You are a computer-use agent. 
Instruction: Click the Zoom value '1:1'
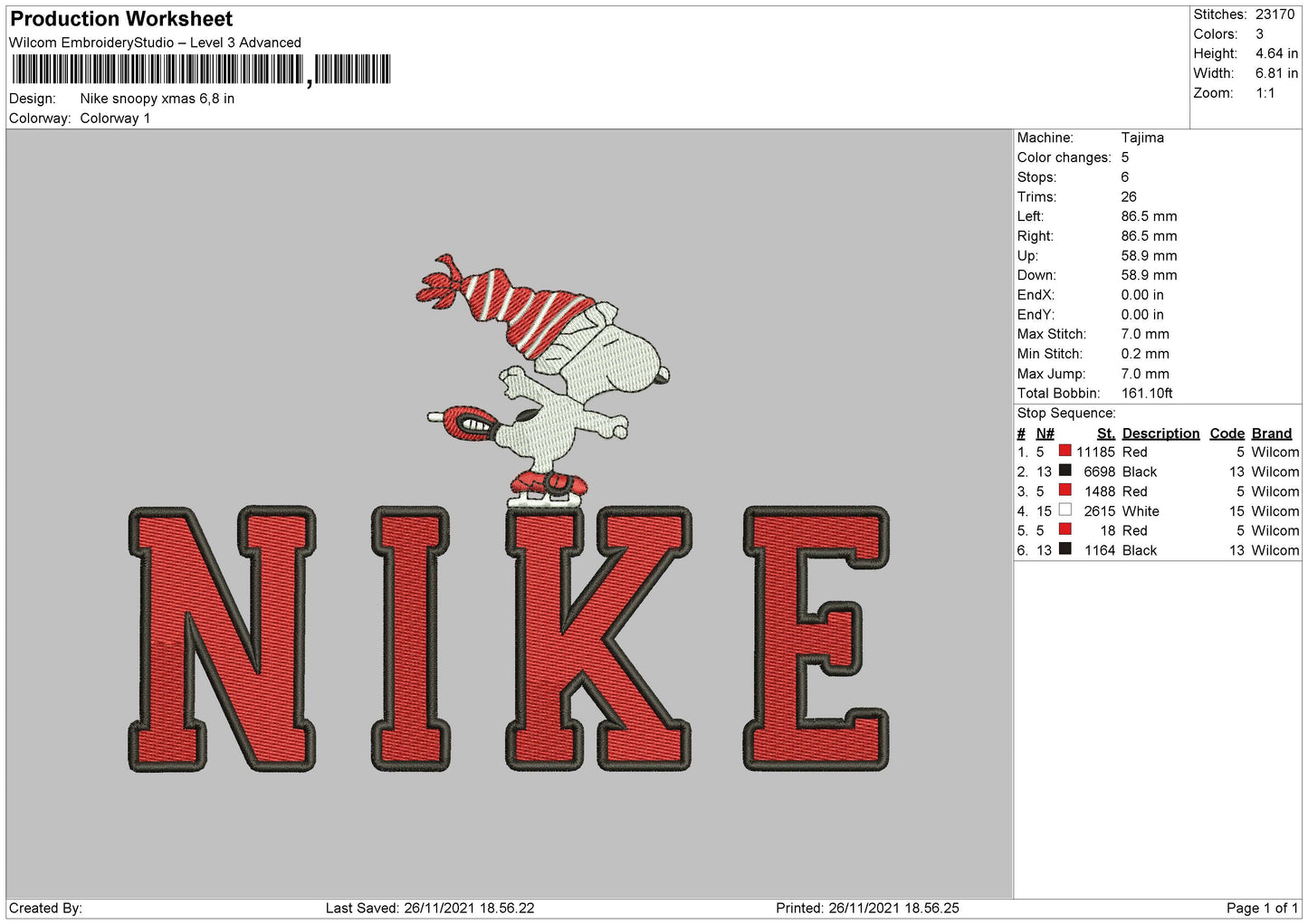pos(1265,93)
